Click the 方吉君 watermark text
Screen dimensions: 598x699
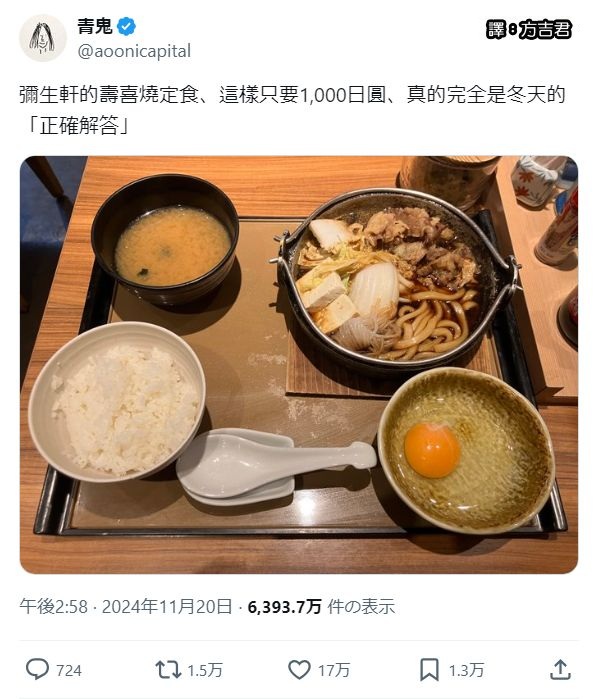[x=545, y=29]
